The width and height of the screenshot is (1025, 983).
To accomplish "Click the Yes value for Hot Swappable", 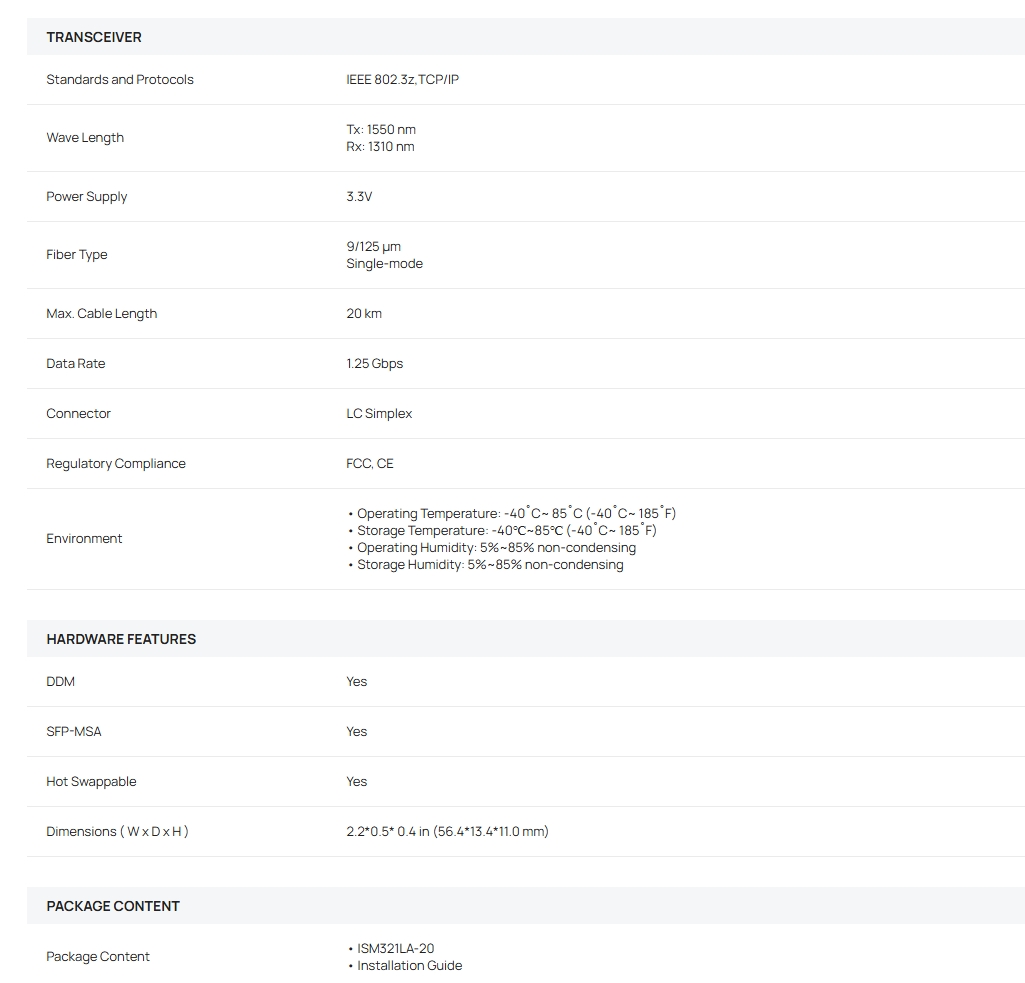I will [x=357, y=782].
